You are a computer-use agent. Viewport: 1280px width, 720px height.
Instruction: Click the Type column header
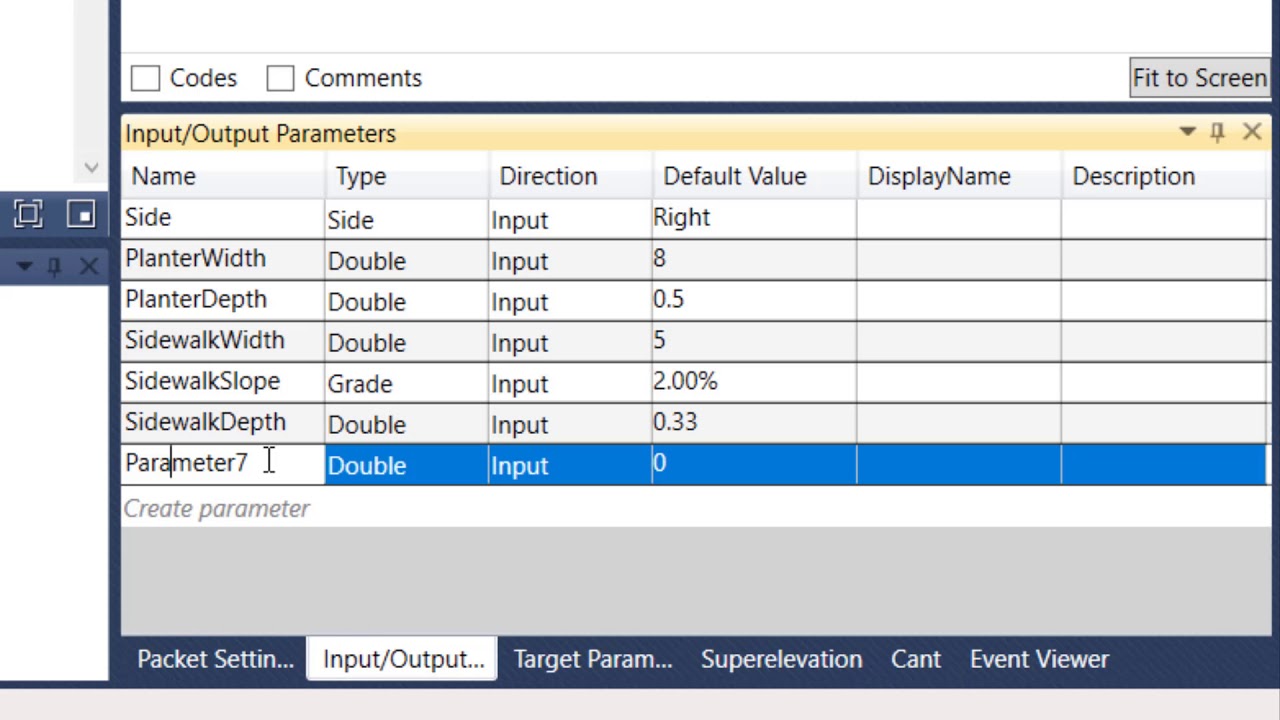click(407, 176)
